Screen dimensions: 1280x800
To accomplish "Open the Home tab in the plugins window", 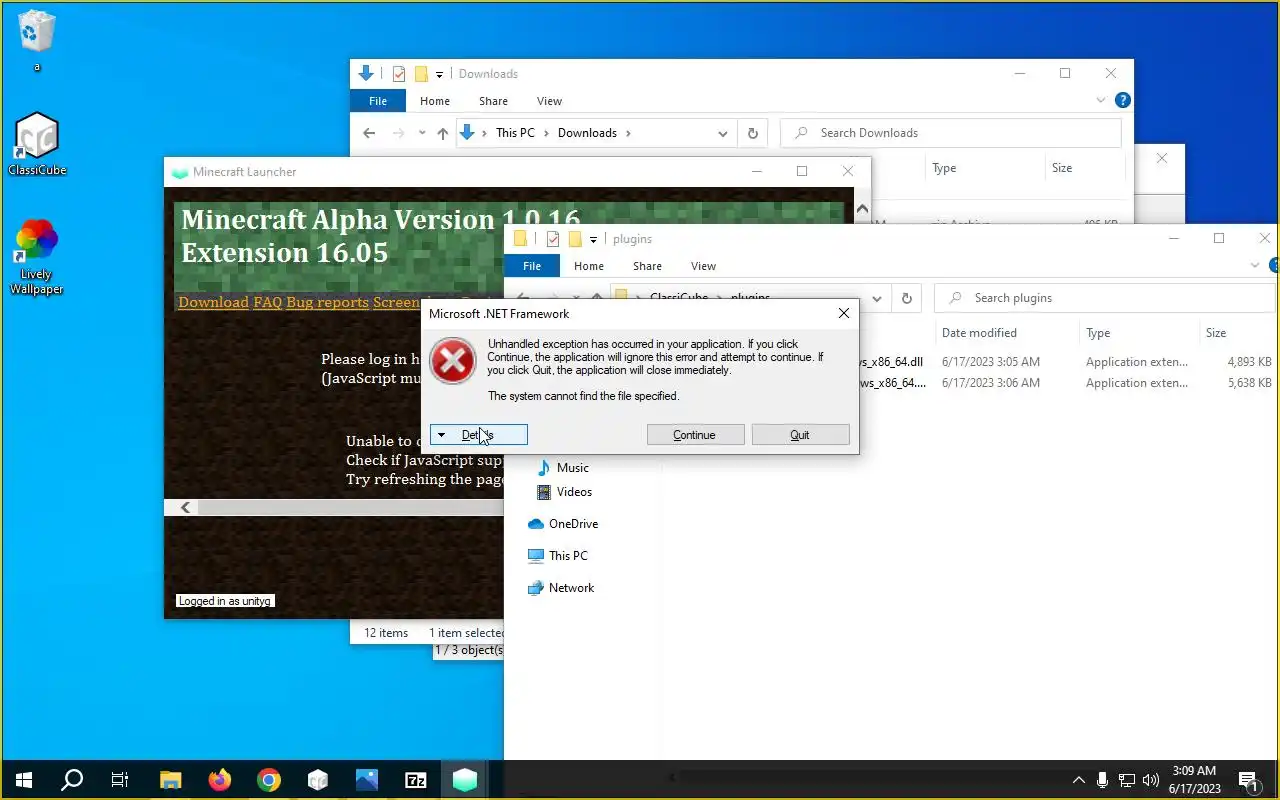I will click(589, 266).
